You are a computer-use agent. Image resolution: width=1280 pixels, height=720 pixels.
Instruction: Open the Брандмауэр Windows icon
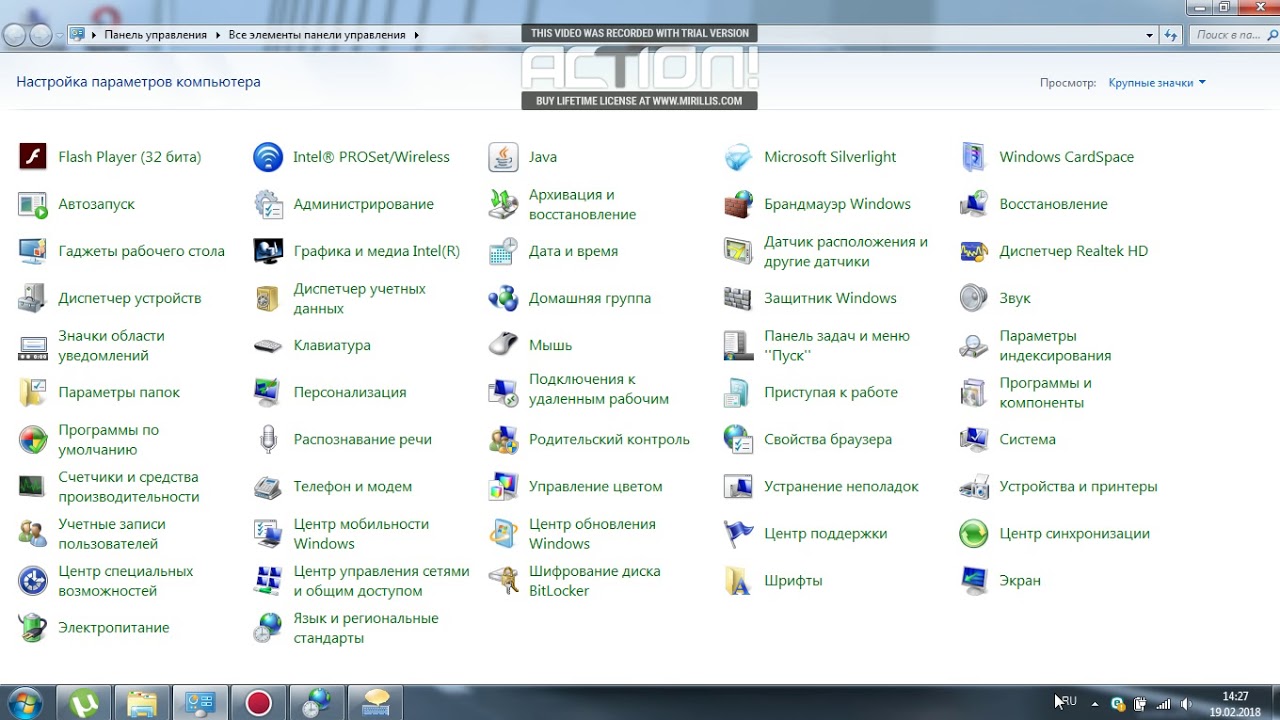[738, 204]
